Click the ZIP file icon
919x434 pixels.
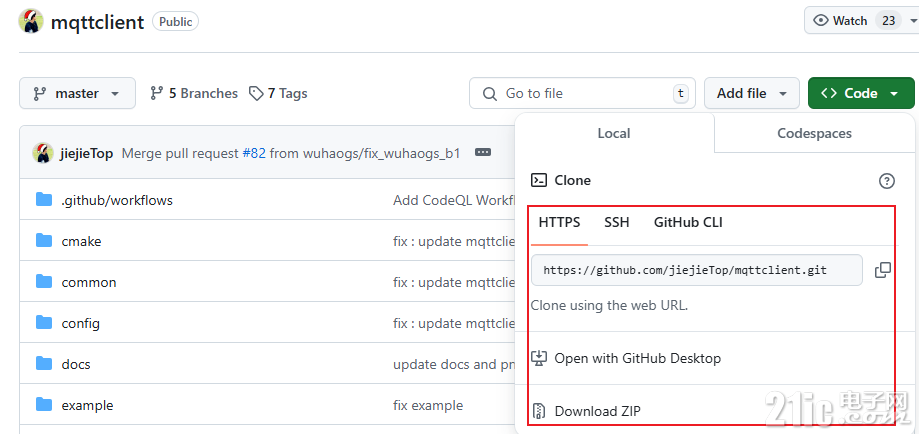539,411
